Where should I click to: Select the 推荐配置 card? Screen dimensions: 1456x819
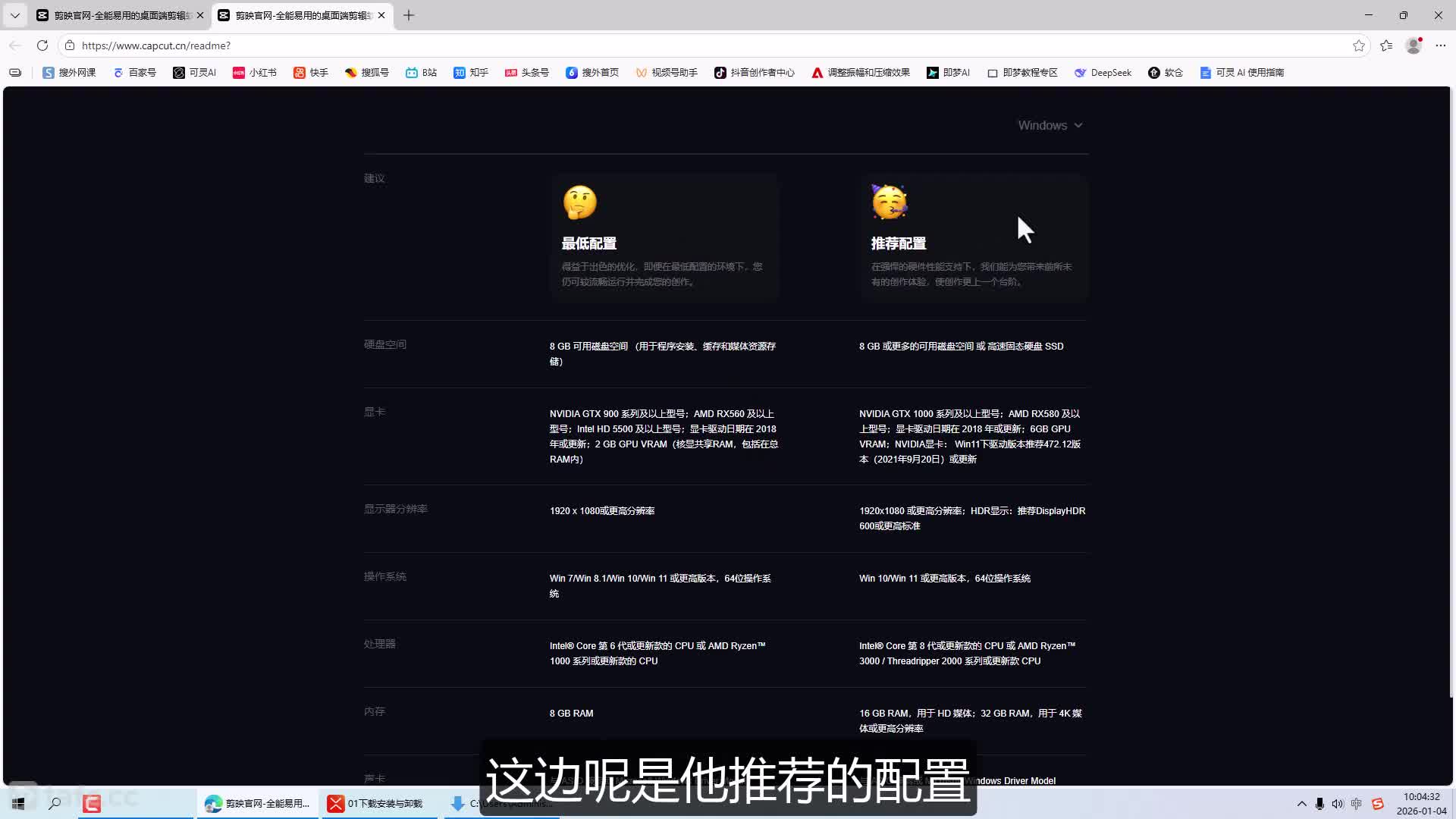(974, 238)
